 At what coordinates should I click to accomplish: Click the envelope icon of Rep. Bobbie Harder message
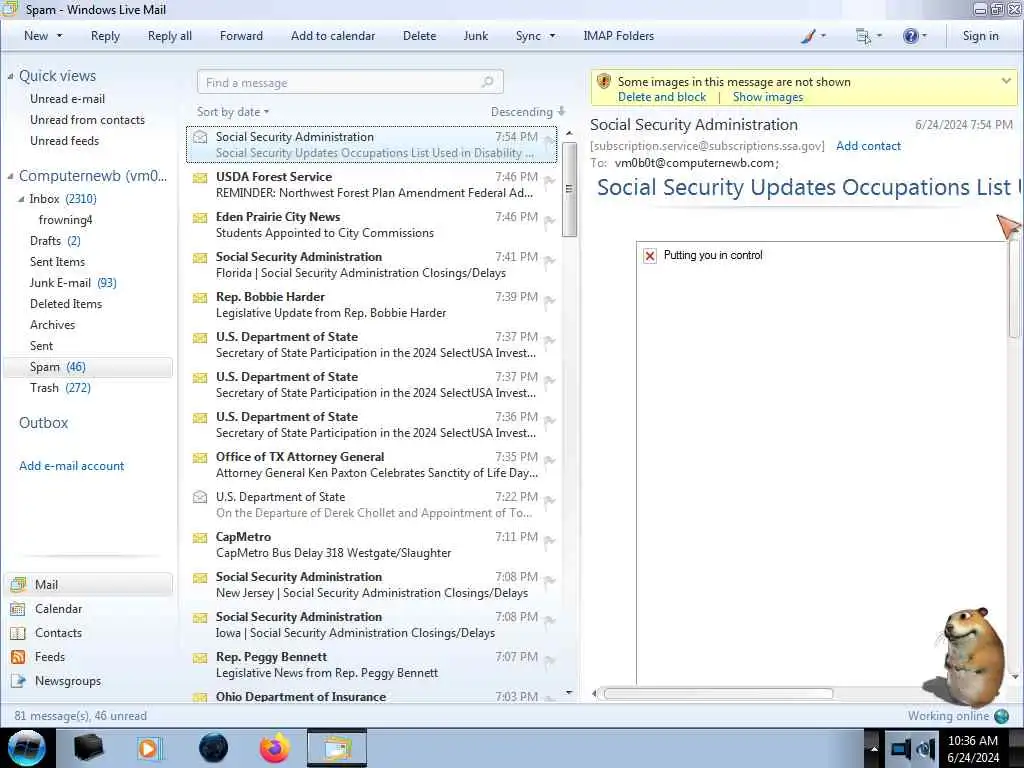200,298
